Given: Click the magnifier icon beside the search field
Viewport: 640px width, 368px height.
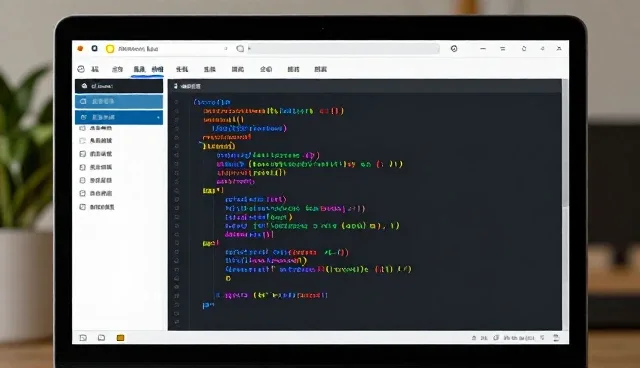Looking at the screenshot, I should click(240, 49).
